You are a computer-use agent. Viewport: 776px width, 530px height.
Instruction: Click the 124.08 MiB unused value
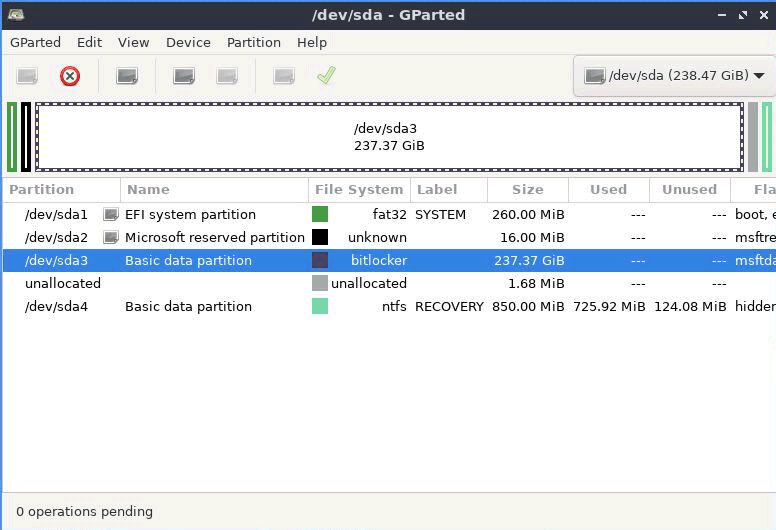coord(690,306)
